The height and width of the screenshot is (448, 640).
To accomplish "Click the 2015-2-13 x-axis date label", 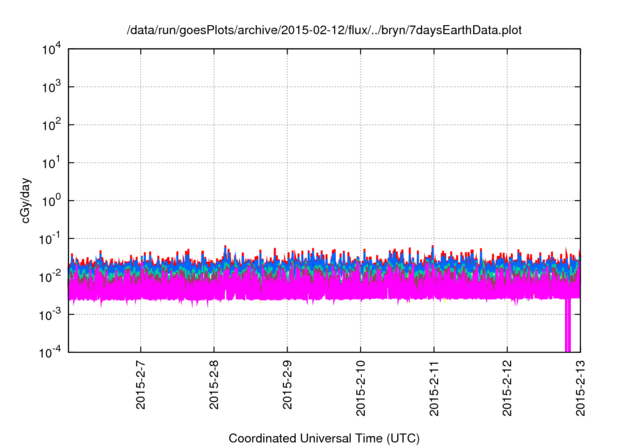I will click(580, 388).
